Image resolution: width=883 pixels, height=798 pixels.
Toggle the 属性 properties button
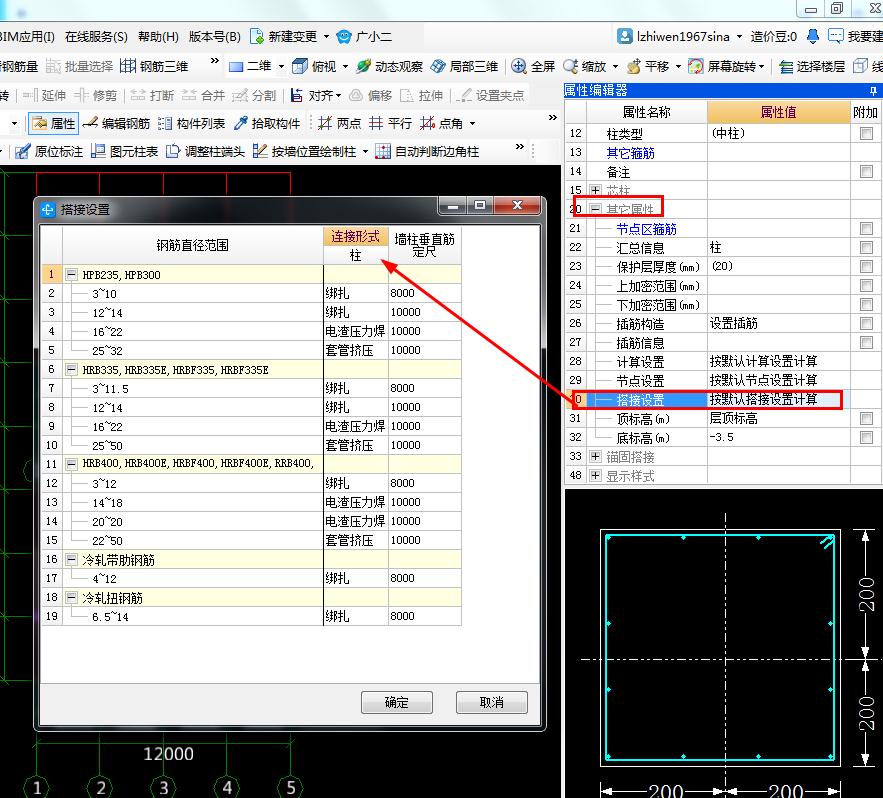click(54, 123)
